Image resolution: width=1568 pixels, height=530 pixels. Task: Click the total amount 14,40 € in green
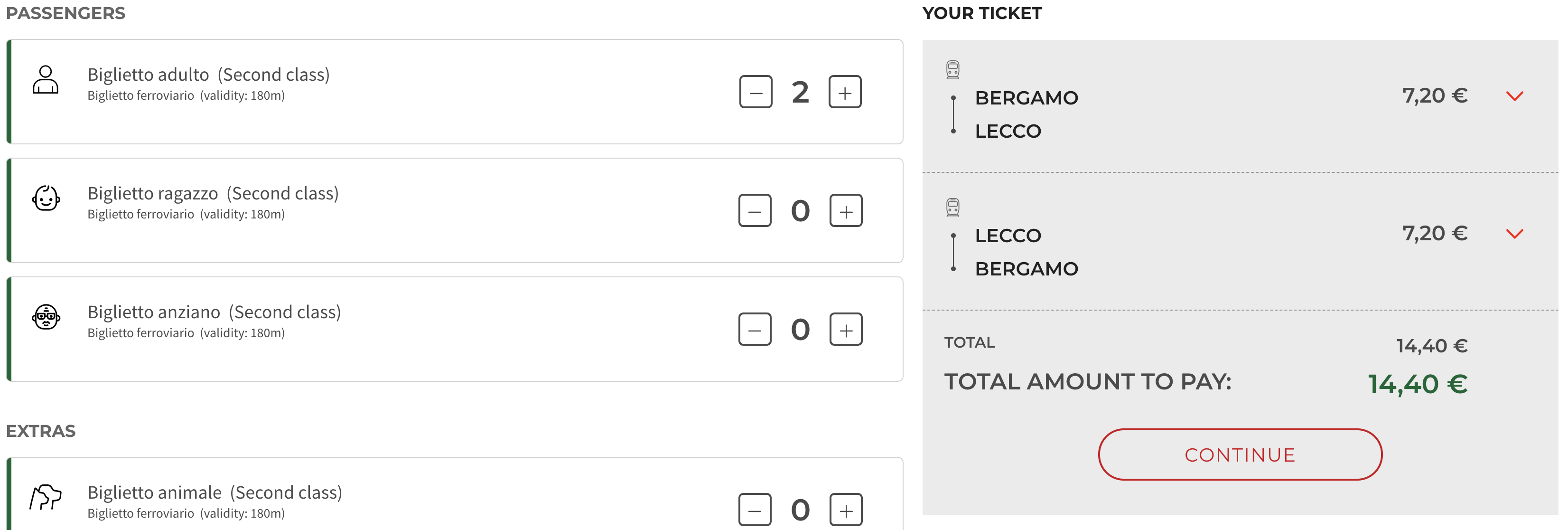tap(1417, 384)
